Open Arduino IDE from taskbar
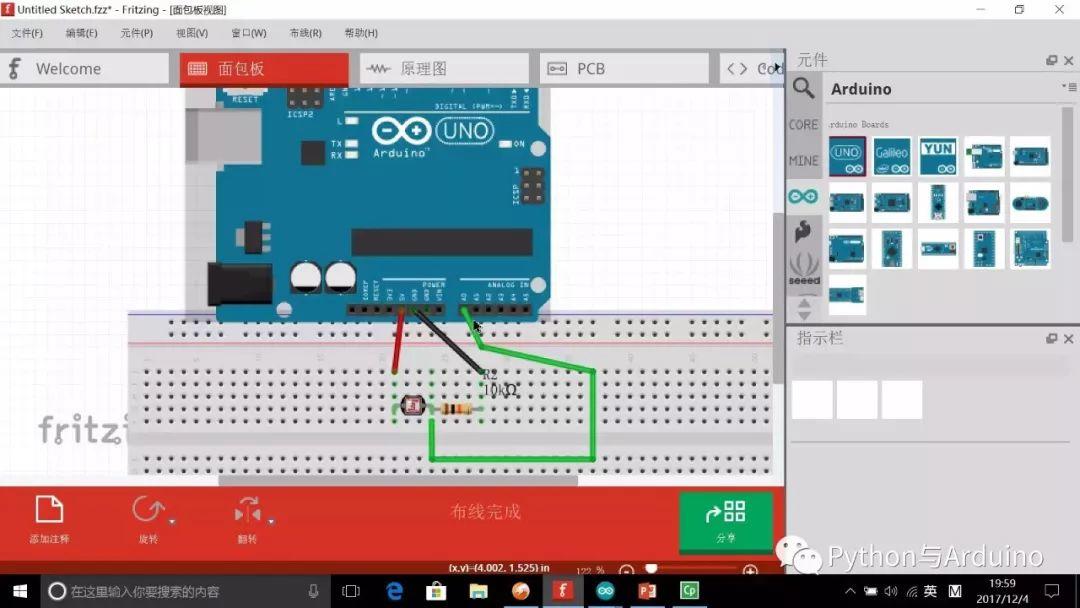This screenshot has height=608, width=1080. coord(605,591)
